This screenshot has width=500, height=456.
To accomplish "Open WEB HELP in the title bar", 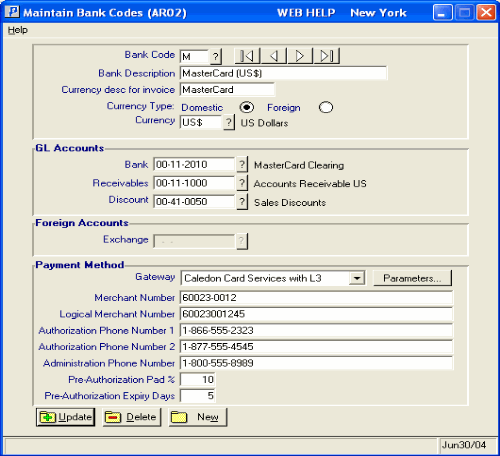I will (306, 13).
